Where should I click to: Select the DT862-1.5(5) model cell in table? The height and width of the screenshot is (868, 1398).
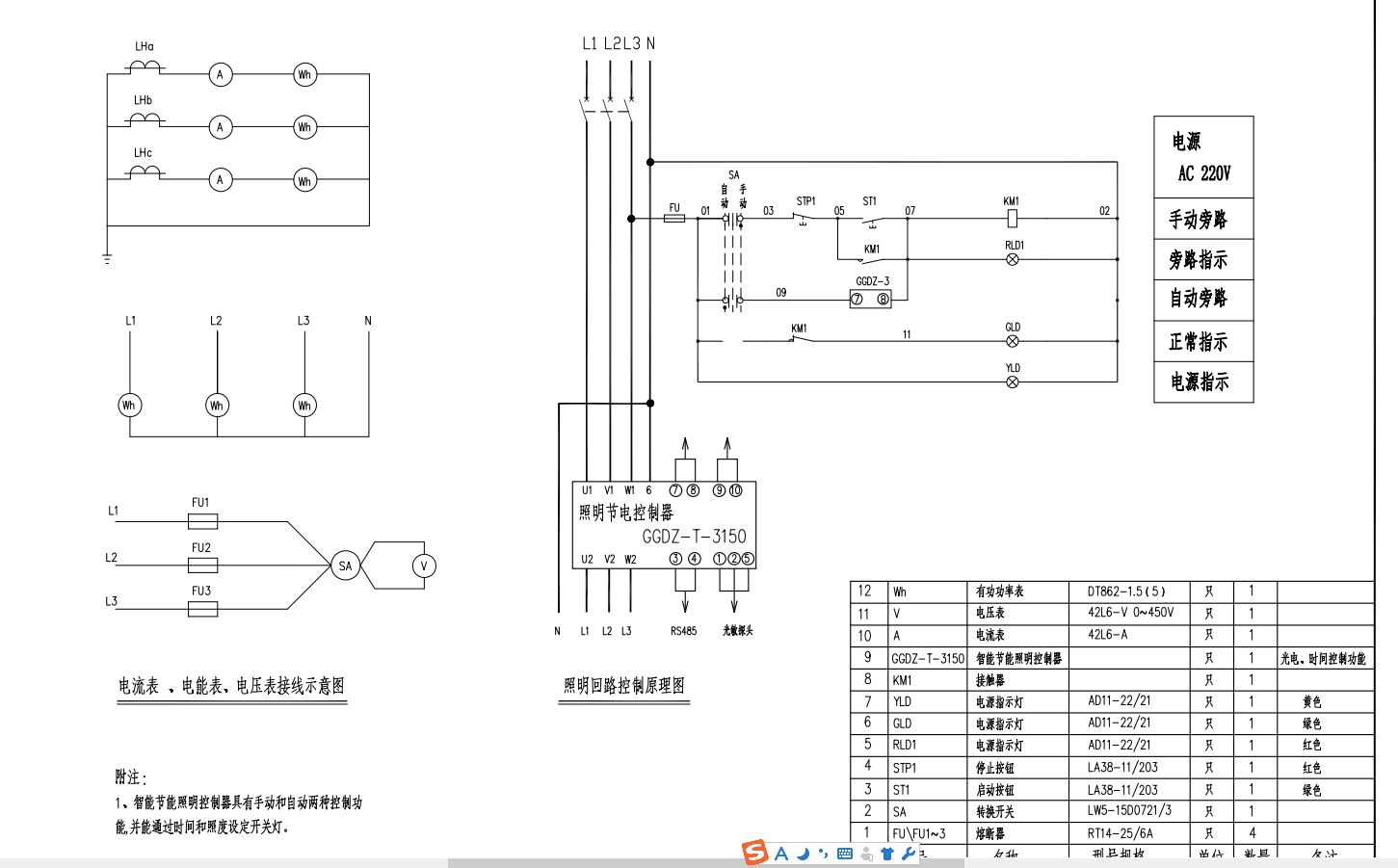coord(1126,592)
